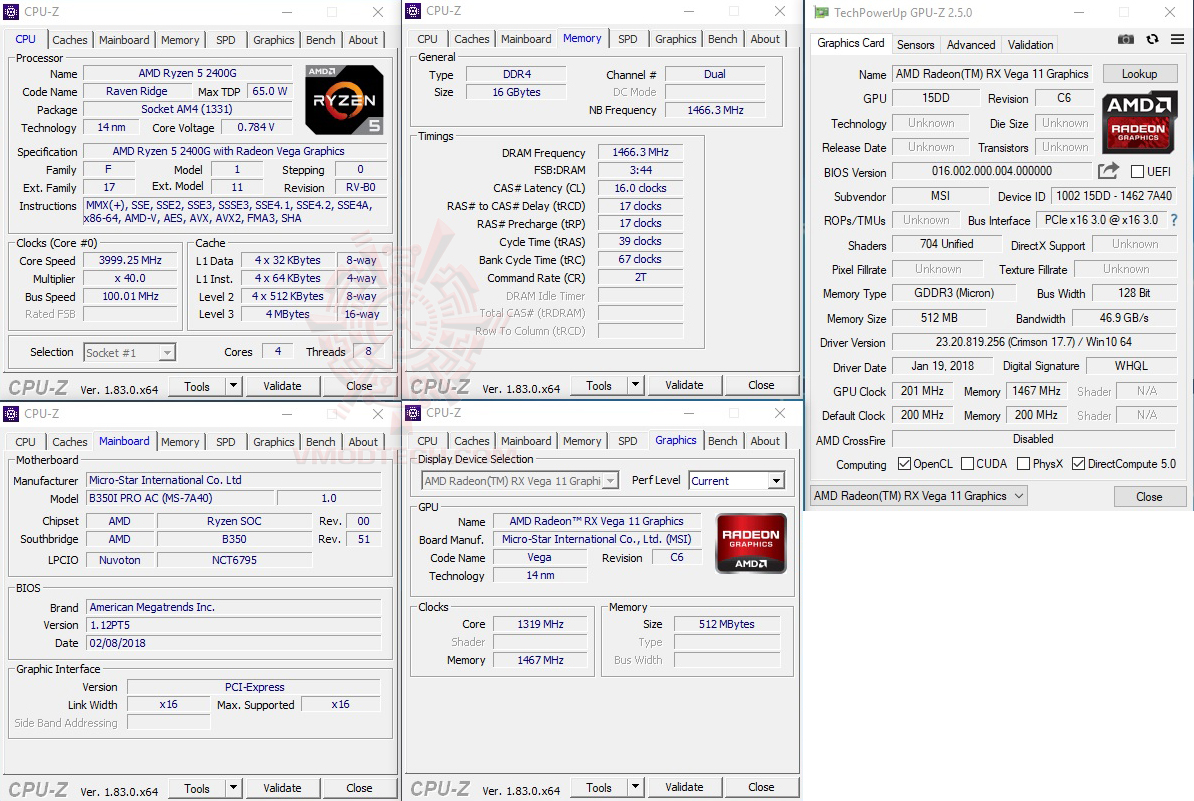The height and width of the screenshot is (801, 1194).
Task: Click the GPU-Z refresh icon
Action: pos(1152,40)
